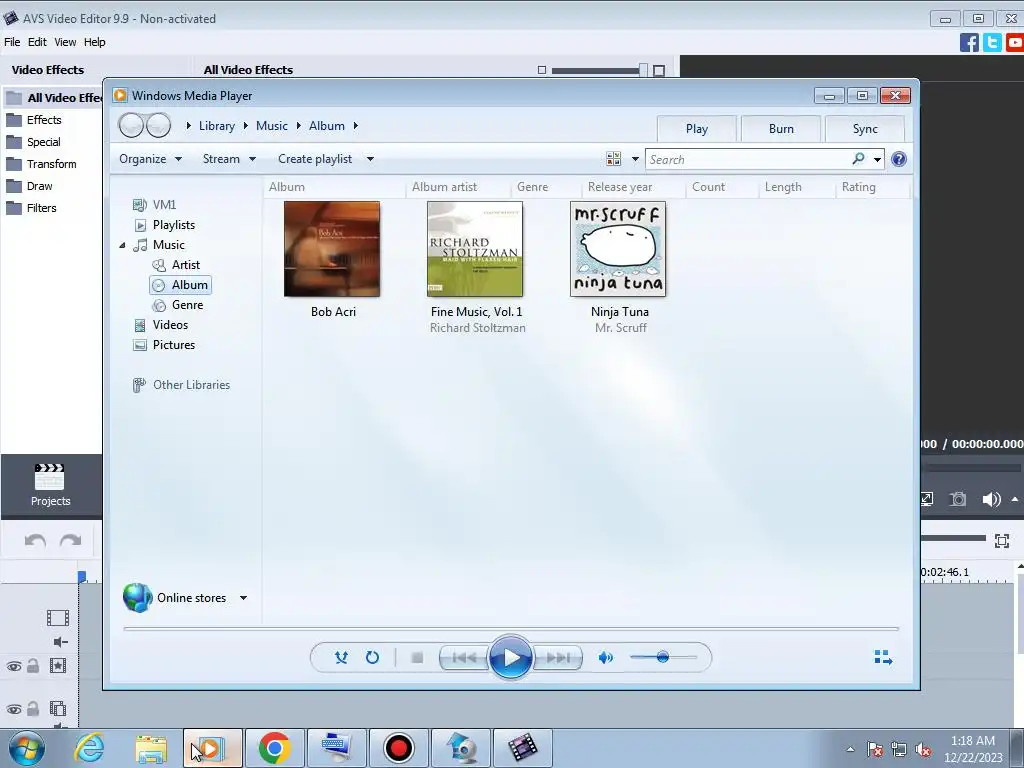Undo last action in AVS editor
This screenshot has height=768, width=1024.
pyautogui.click(x=35, y=541)
